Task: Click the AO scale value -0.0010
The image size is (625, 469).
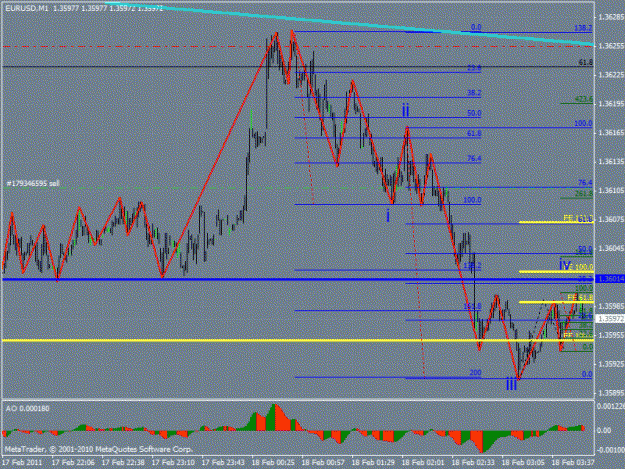Action: point(611,450)
